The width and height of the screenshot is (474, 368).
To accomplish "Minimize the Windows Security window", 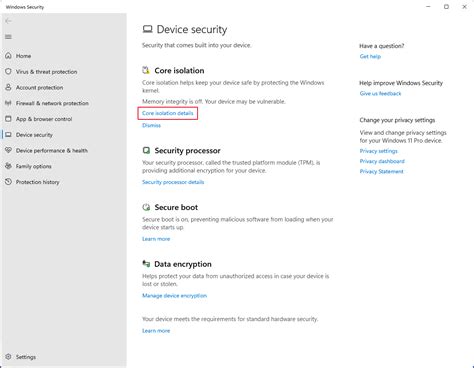I will 428,7.
